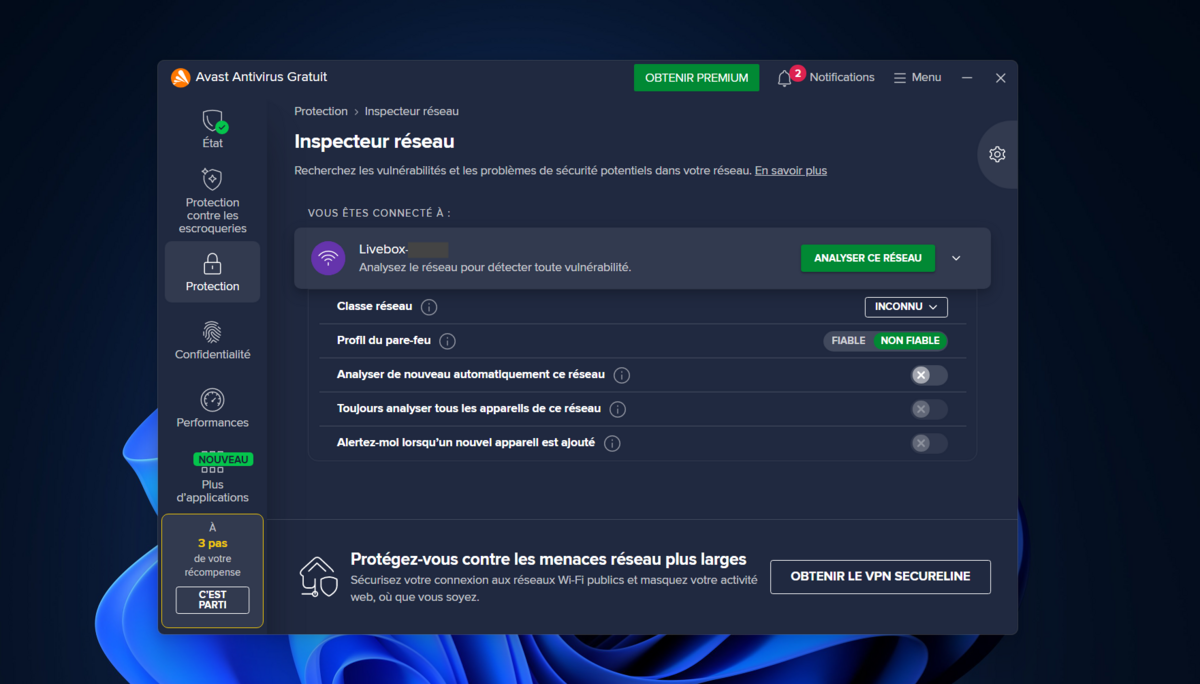
Task: Show info for Toujours analyser tous les appareils
Action: pos(617,409)
